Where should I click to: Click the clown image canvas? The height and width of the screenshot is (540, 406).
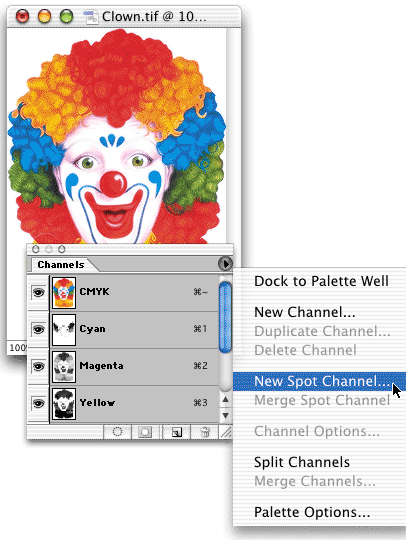pyautogui.click(x=116, y=136)
